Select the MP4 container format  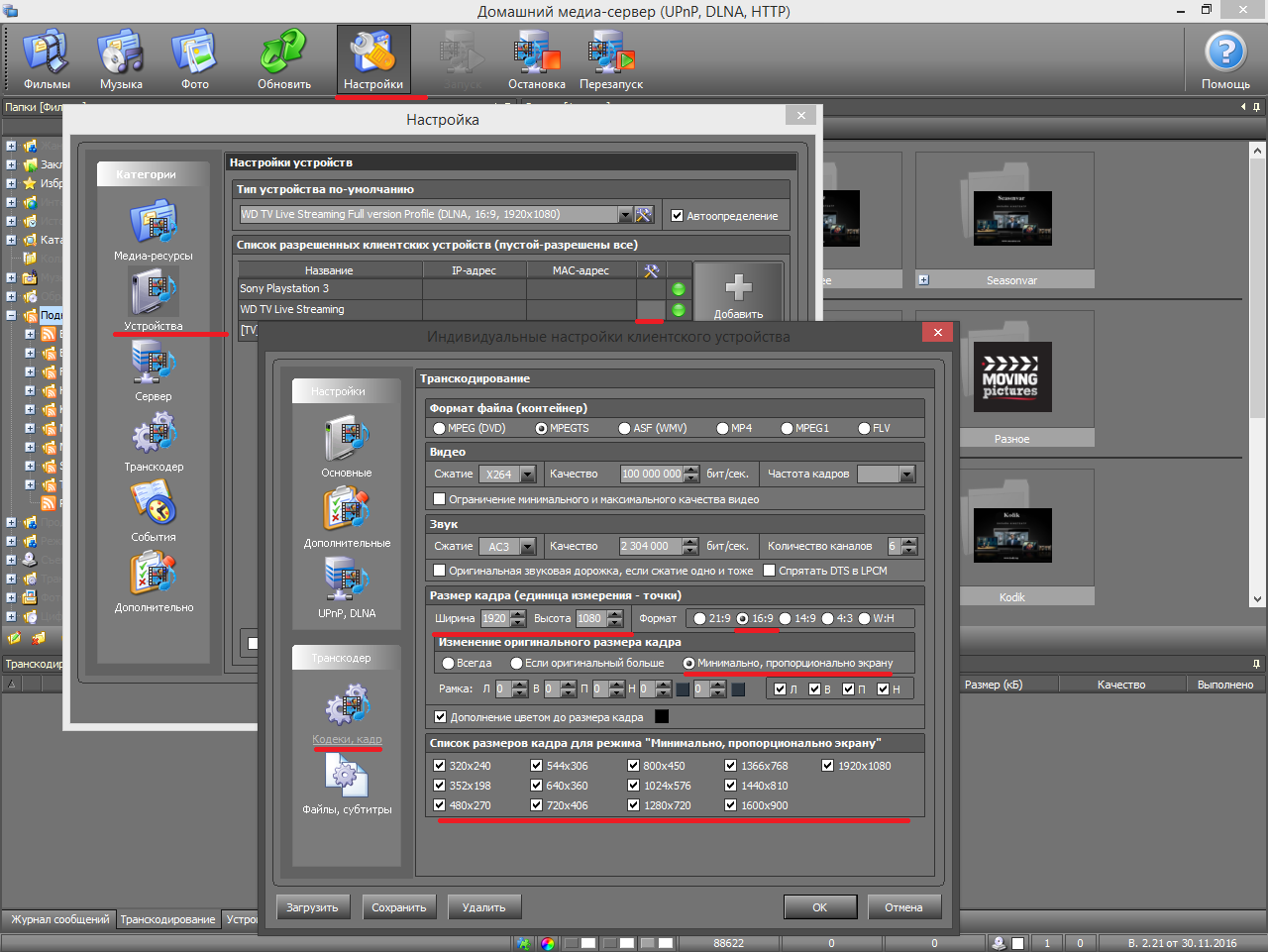(723, 429)
